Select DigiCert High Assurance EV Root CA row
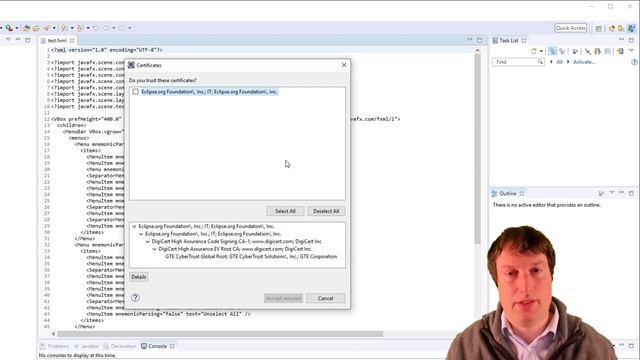Screen dimensions: 640x360 (x=235, y=249)
